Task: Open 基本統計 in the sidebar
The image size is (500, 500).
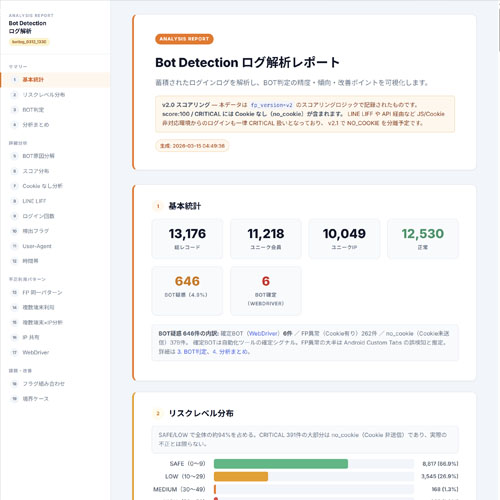Action: tap(55, 80)
